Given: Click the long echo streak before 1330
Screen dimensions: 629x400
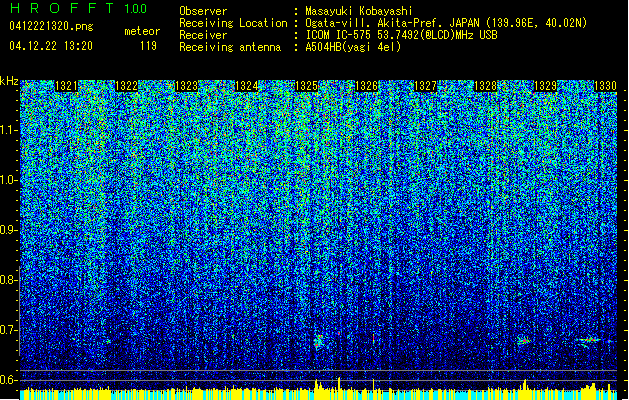Looking at the screenshot, I should pyautogui.click(x=589, y=341).
